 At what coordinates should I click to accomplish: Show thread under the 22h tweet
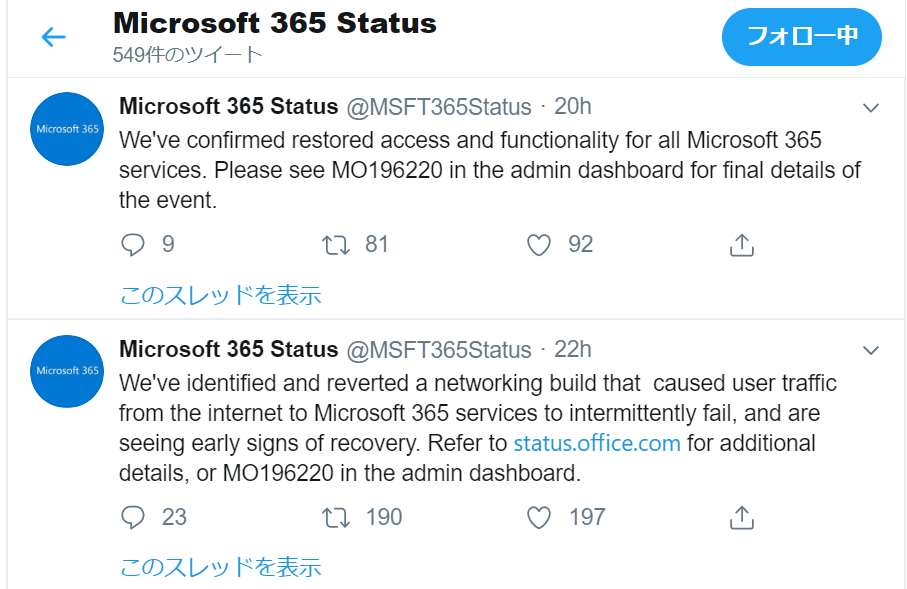(x=220, y=567)
